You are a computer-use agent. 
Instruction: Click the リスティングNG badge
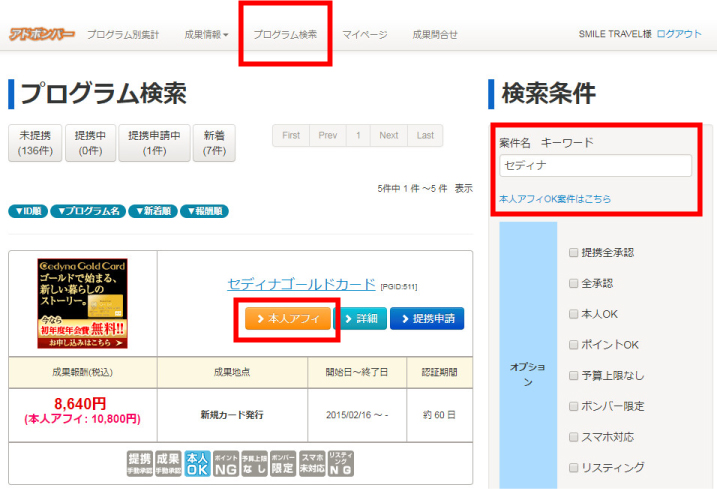(341, 463)
